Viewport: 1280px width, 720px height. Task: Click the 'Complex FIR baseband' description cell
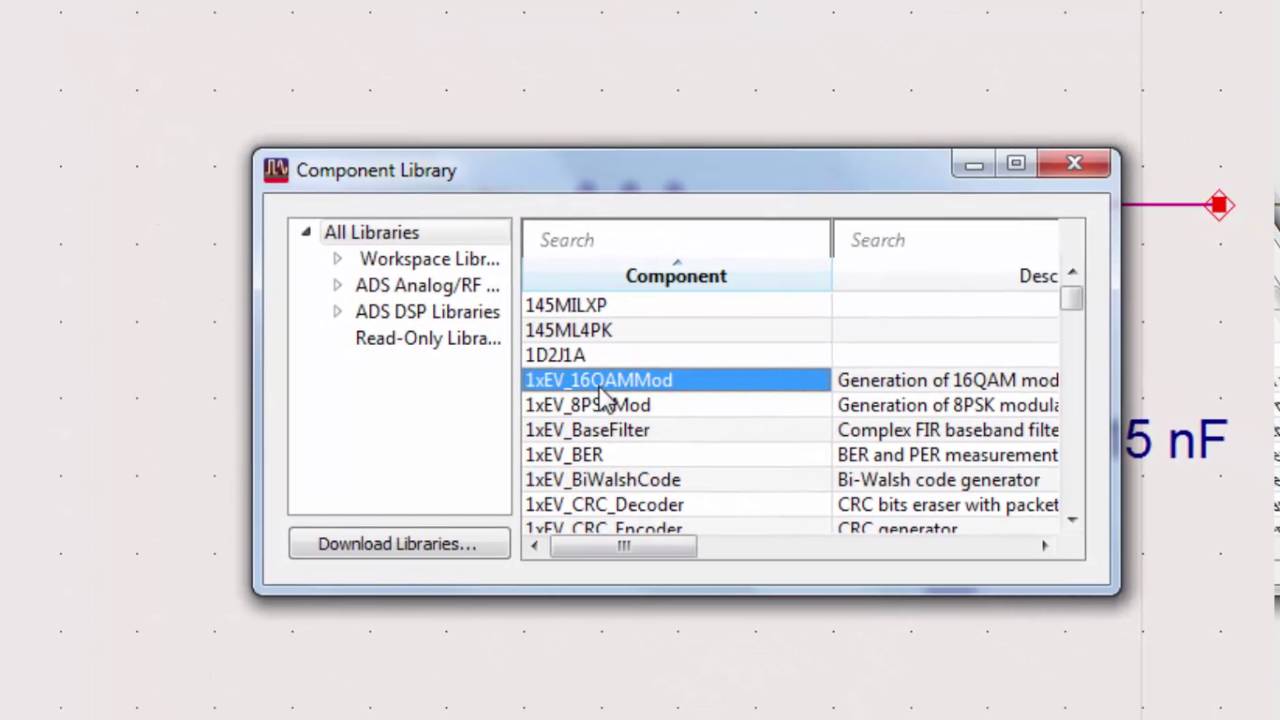[x=946, y=430]
